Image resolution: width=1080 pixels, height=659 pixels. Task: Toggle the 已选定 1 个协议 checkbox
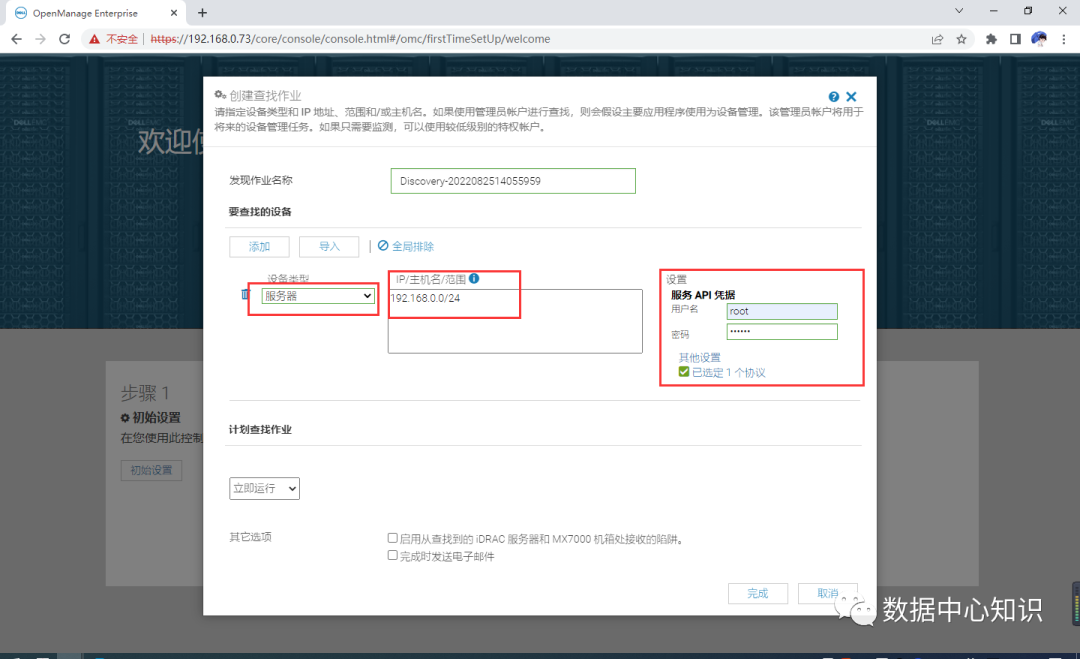pyautogui.click(x=684, y=372)
